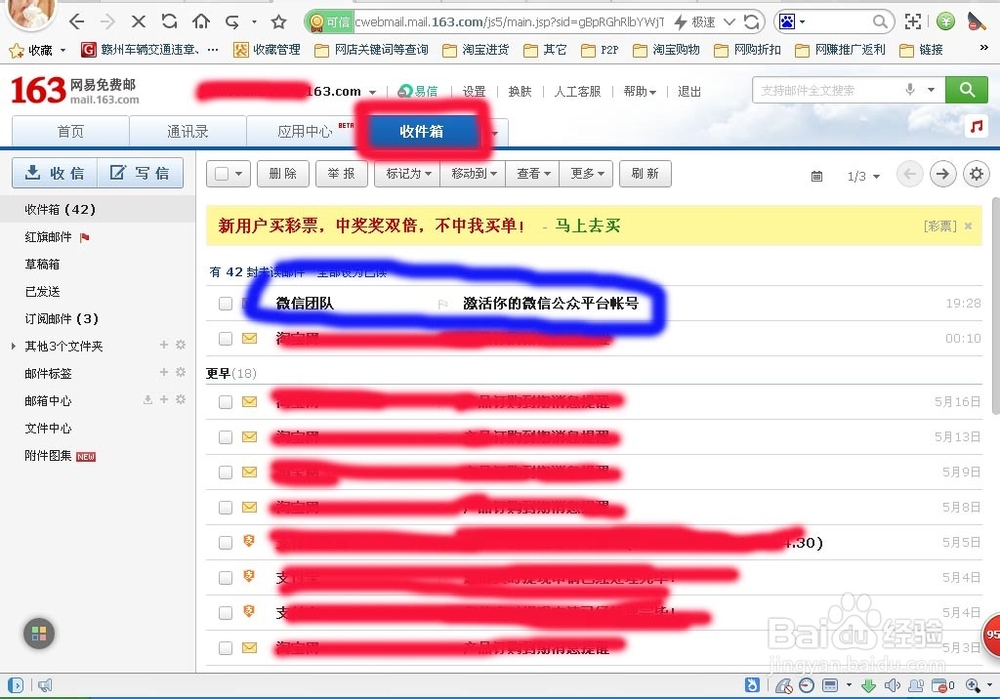
Task: Tick checkbox for the 5月16日 email
Action: click(x=225, y=401)
